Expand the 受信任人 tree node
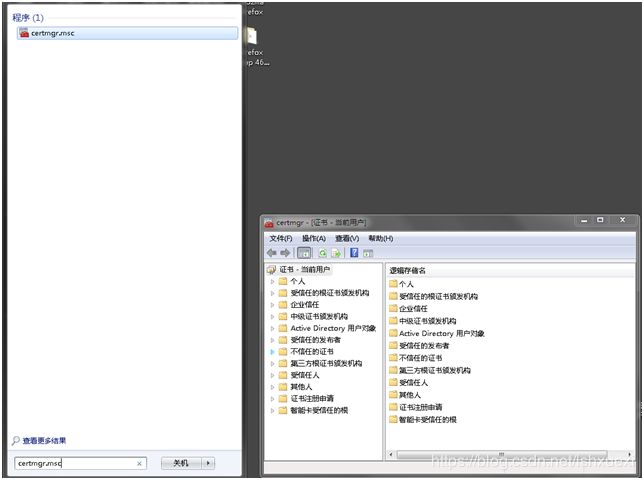Image resolution: width=644 pixels, height=480 pixels. (x=272, y=375)
